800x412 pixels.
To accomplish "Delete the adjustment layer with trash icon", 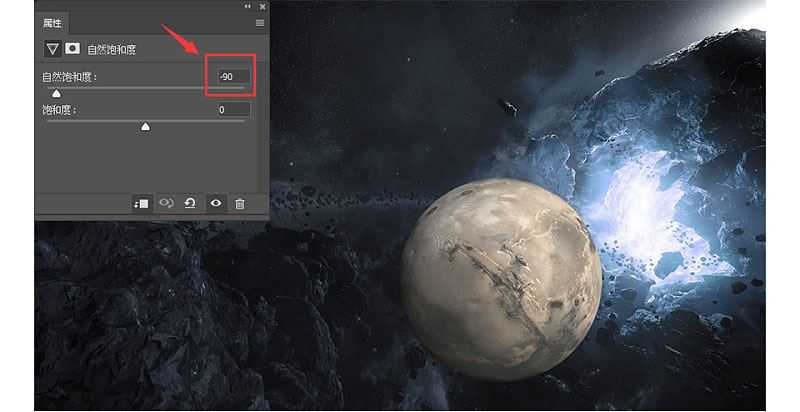I will (x=240, y=203).
